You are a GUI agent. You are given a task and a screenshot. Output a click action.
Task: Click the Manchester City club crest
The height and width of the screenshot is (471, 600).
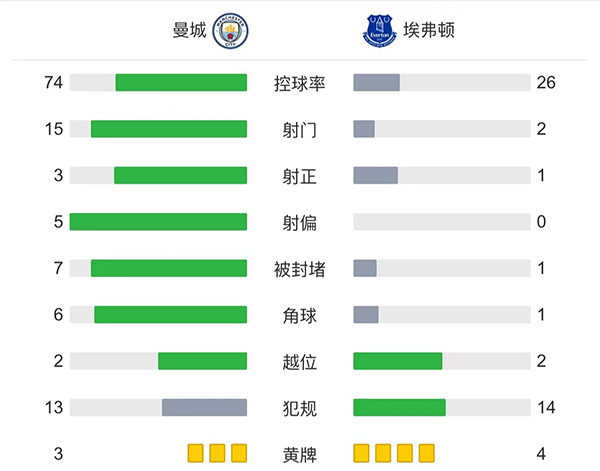(x=231, y=31)
